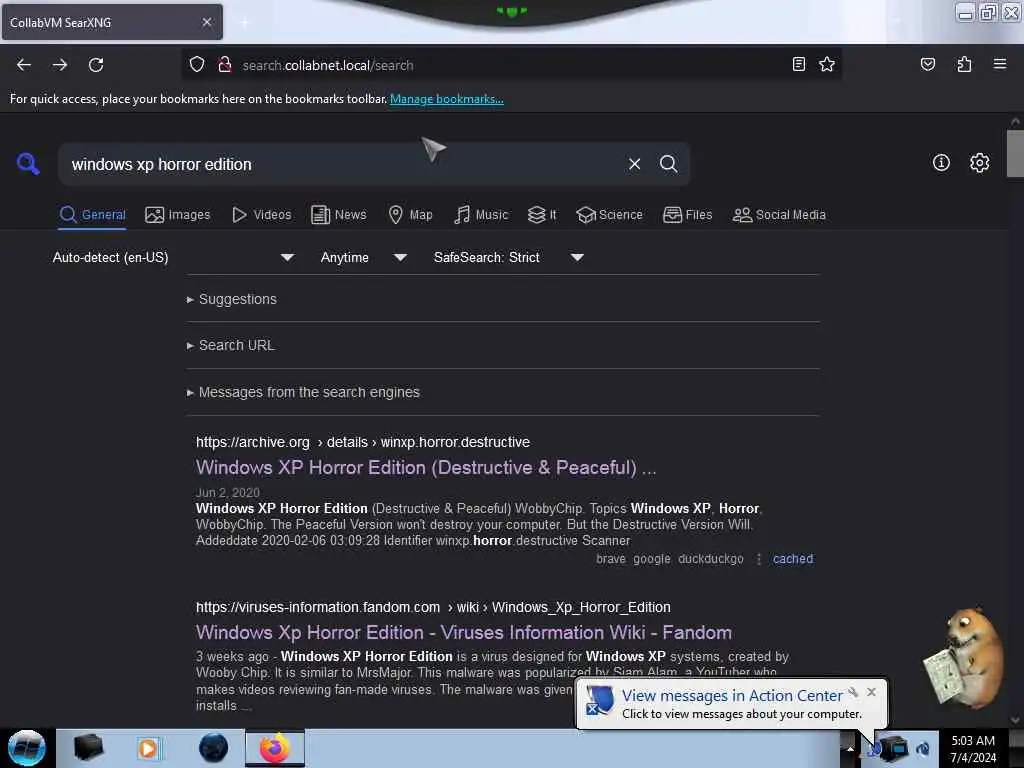Open the black box taskbar application
Image resolution: width=1024 pixels, height=768 pixels.
88,748
